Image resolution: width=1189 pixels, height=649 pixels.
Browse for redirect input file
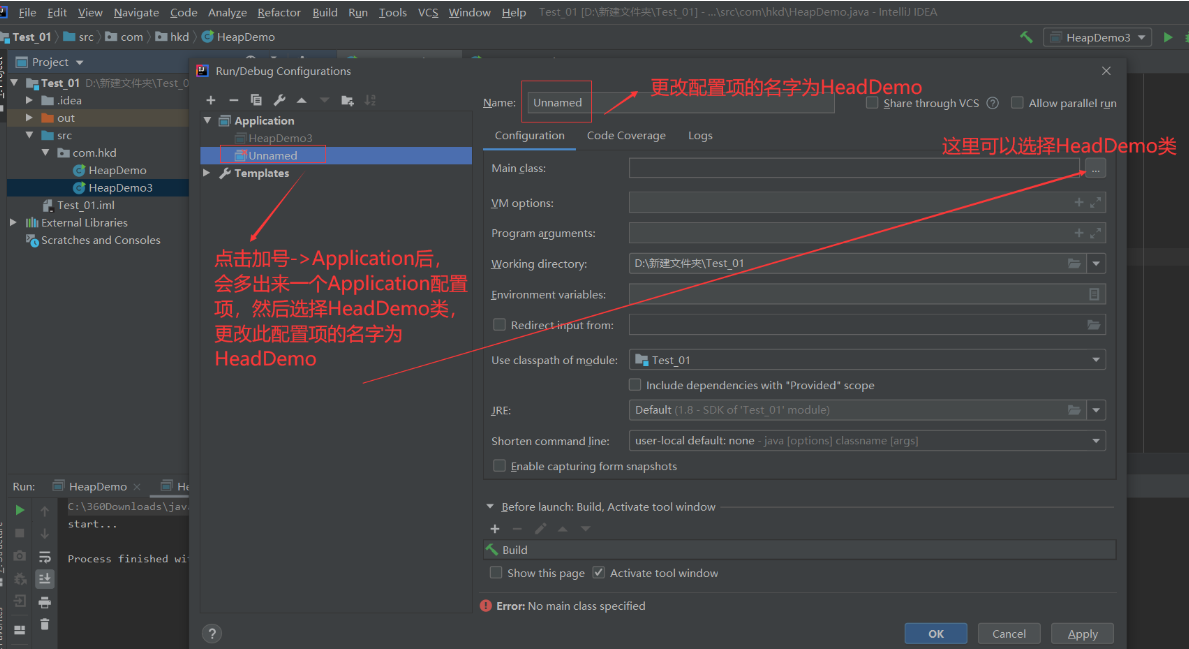tap(1093, 324)
